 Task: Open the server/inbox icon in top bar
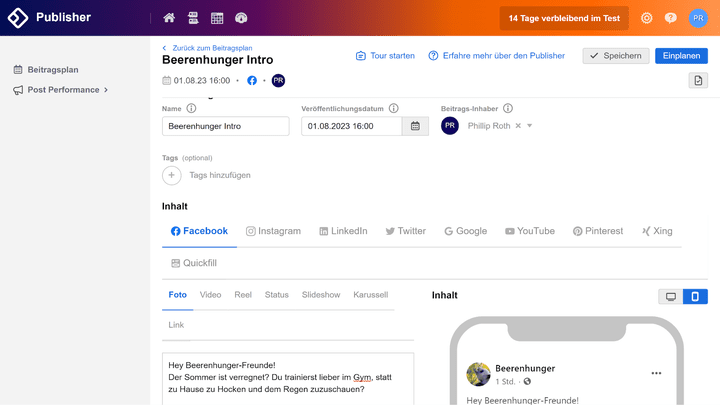pos(193,18)
